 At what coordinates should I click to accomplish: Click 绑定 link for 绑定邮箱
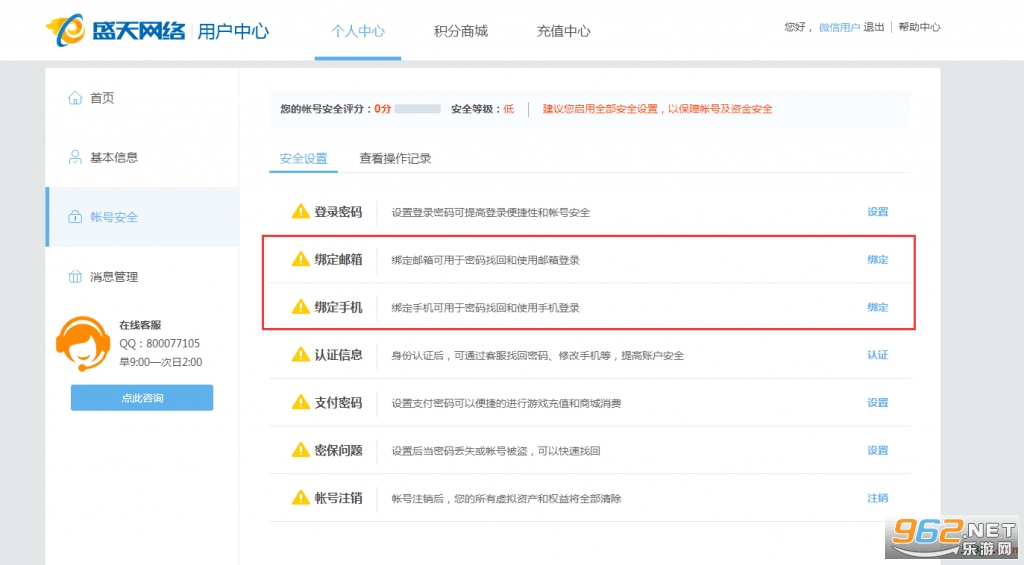point(878,259)
